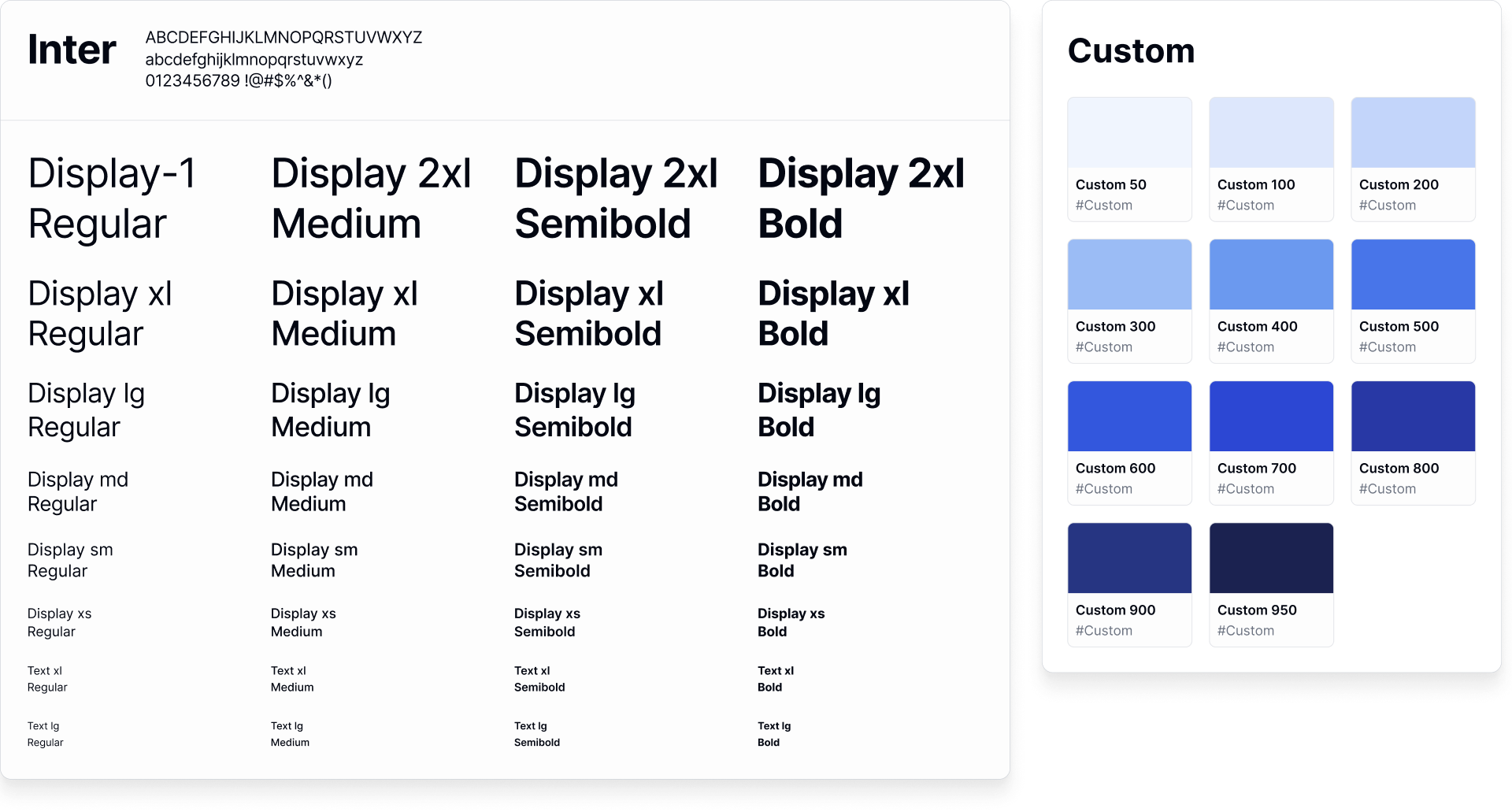Select the Display md Bold sample
The image size is (1512, 812).
tap(810, 491)
